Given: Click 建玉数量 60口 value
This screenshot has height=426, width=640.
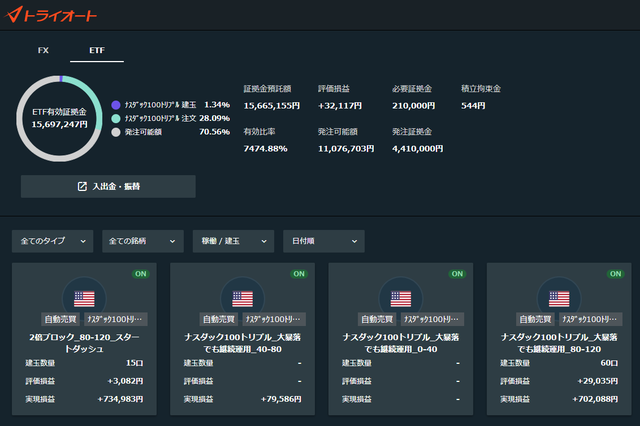Looking at the screenshot, I should point(609,363).
